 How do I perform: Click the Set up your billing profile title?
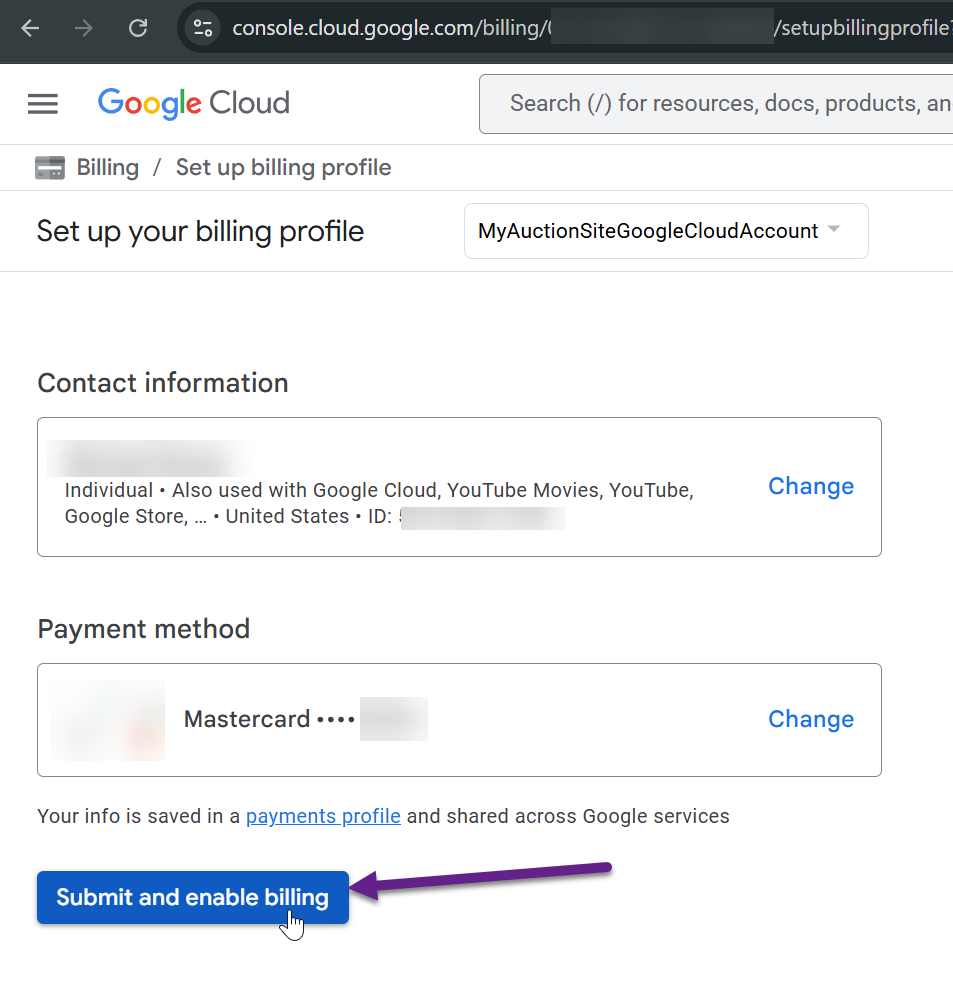pyautogui.click(x=200, y=231)
